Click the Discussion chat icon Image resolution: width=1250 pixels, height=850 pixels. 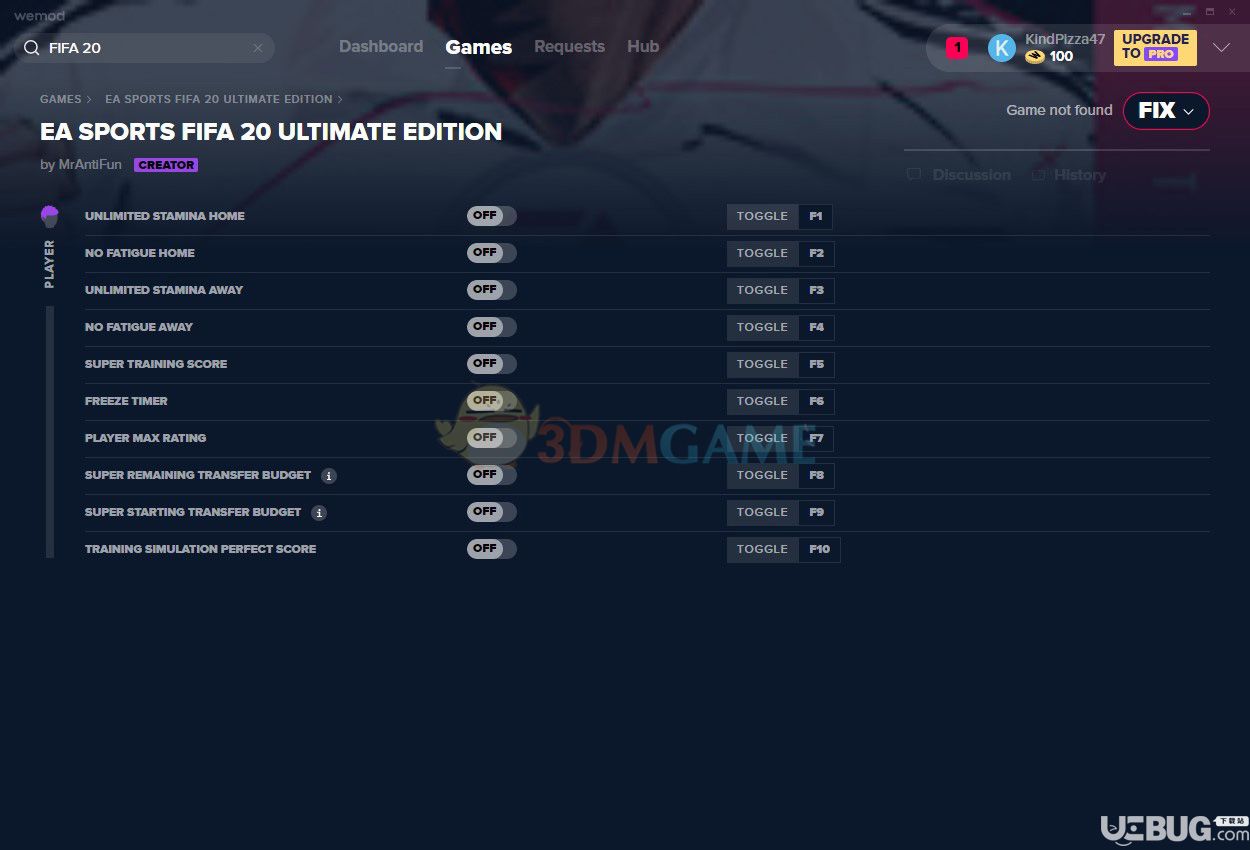pyautogui.click(x=913, y=175)
